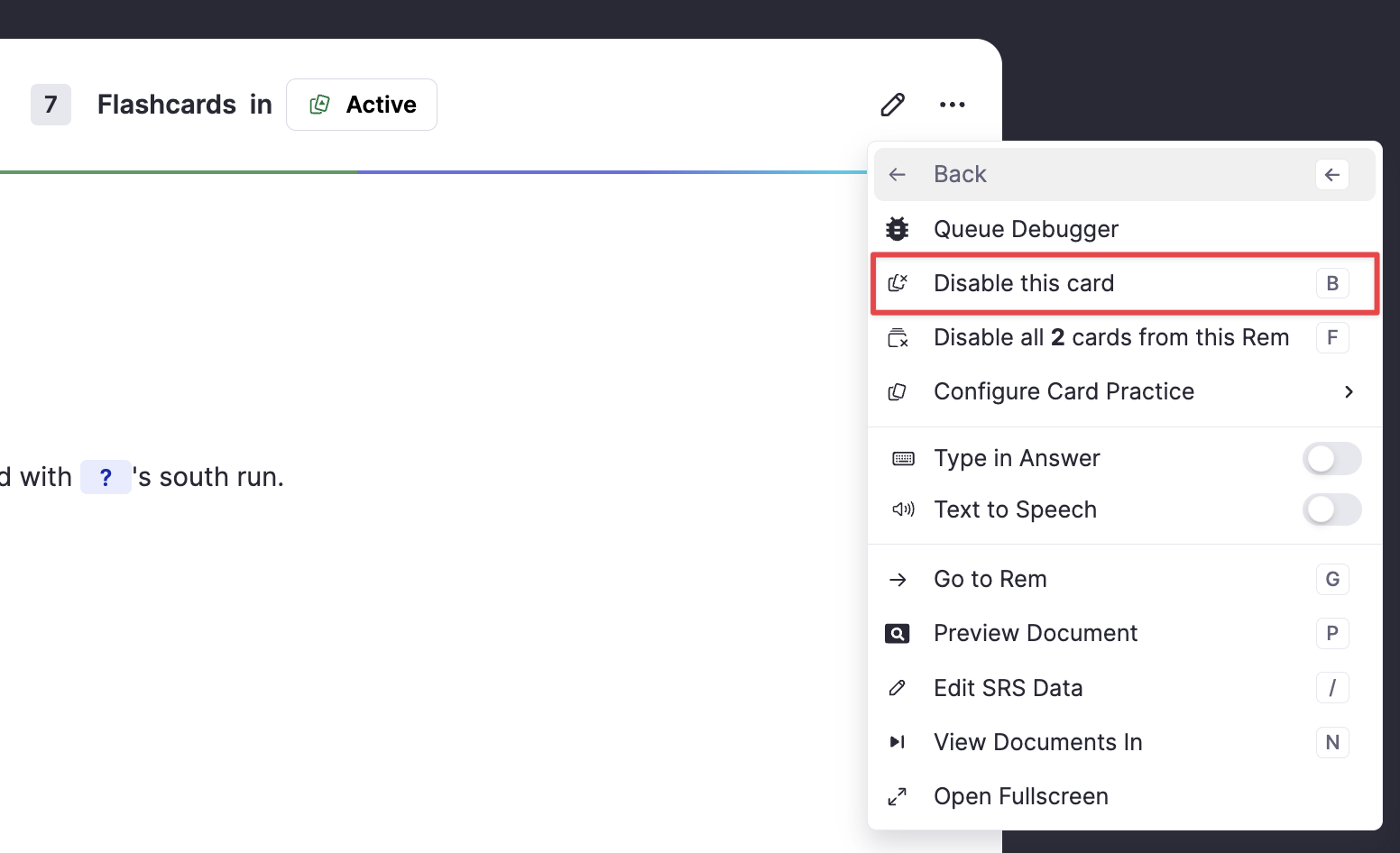Click the Text to Speech speaker icon
1400x853 pixels.
point(902,509)
